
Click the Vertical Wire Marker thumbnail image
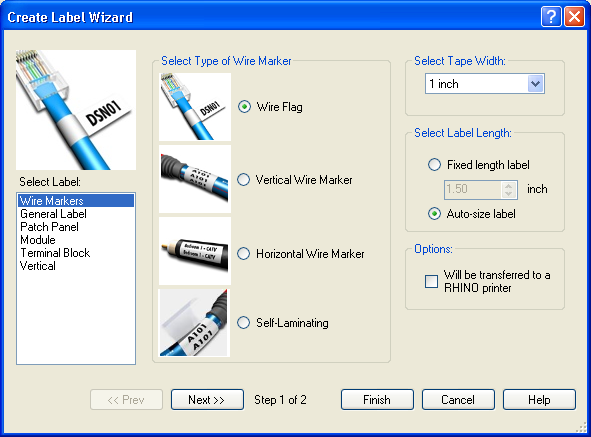195,179
